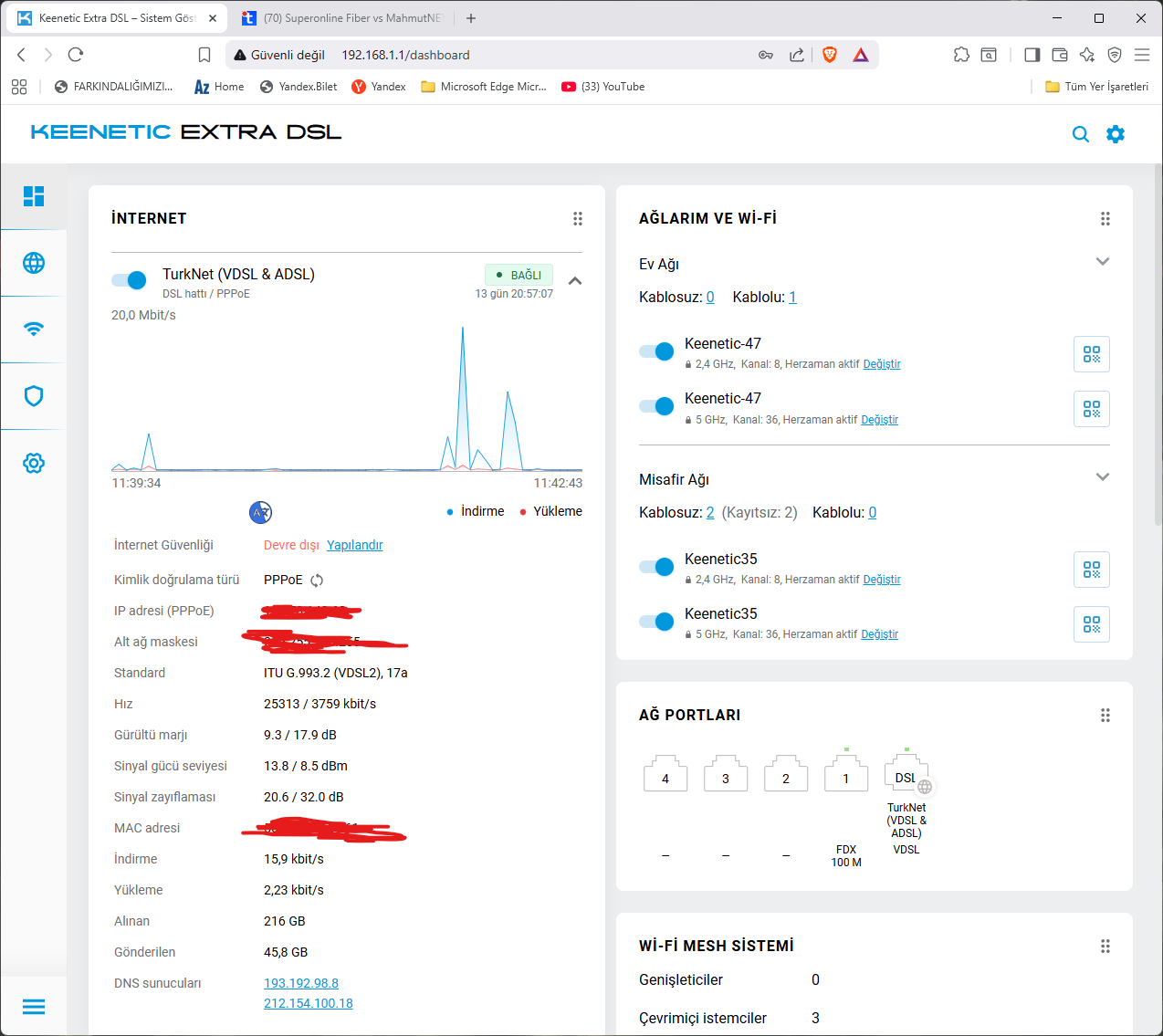Click the search magnifier in header
1163x1036 pixels.
coord(1081,134)
